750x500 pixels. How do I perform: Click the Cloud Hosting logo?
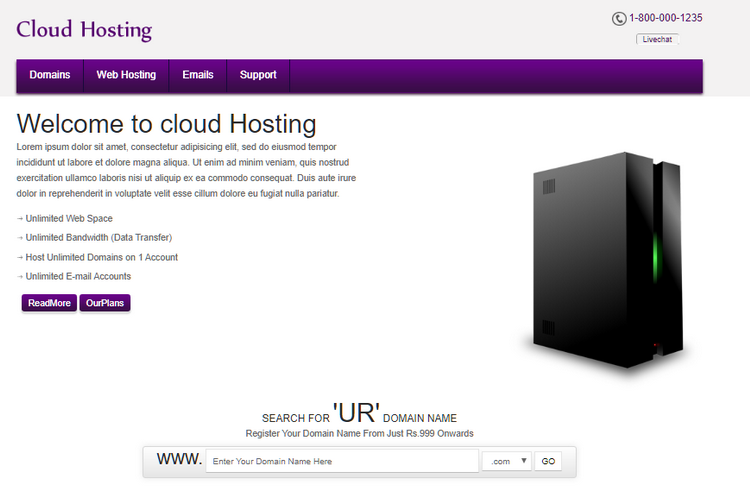coord(84,29)
